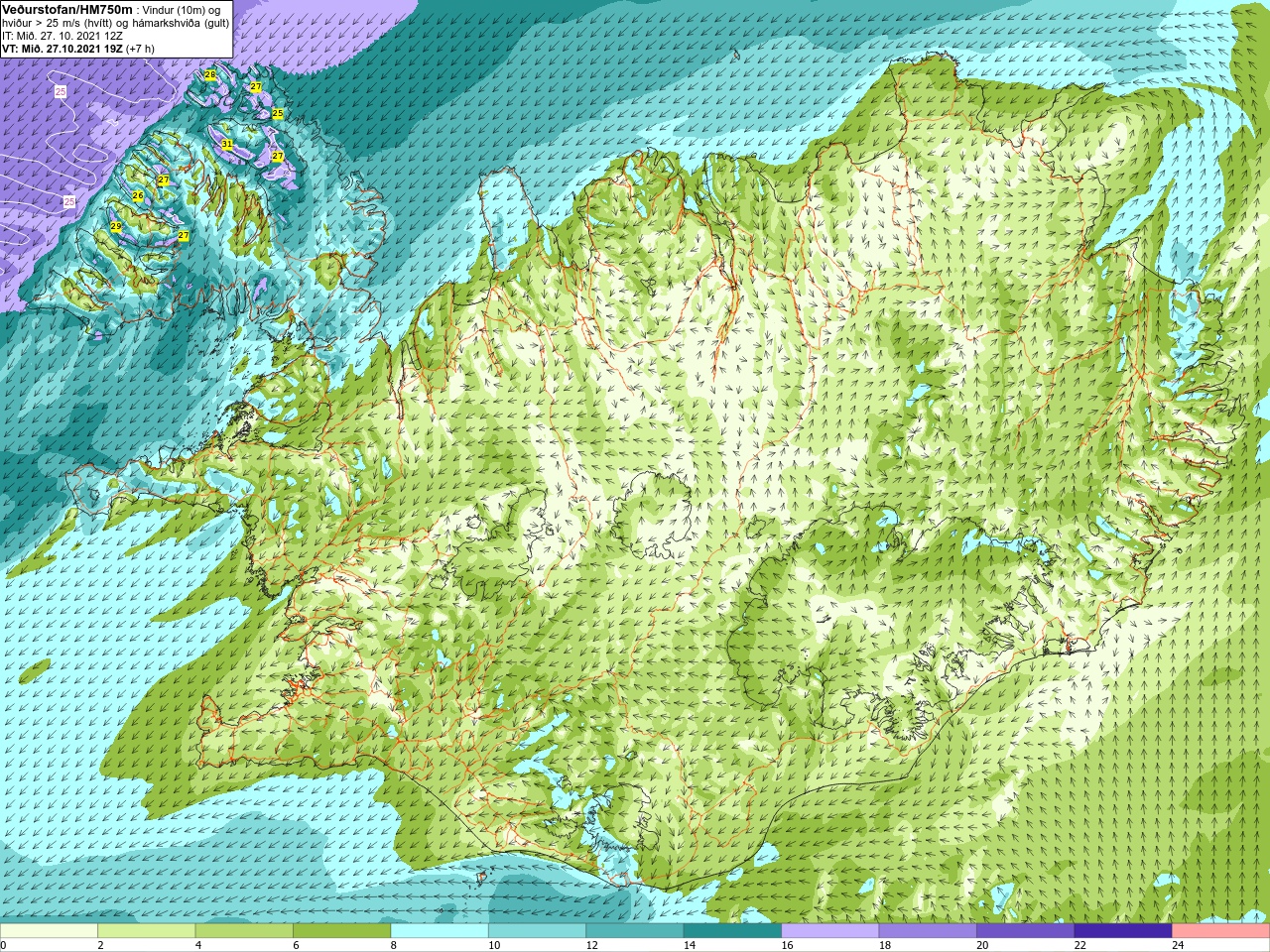Select the 0–2 m/s pale yellow legend swatch
The image size is (1270, 952).
click(x=49, y=931)
